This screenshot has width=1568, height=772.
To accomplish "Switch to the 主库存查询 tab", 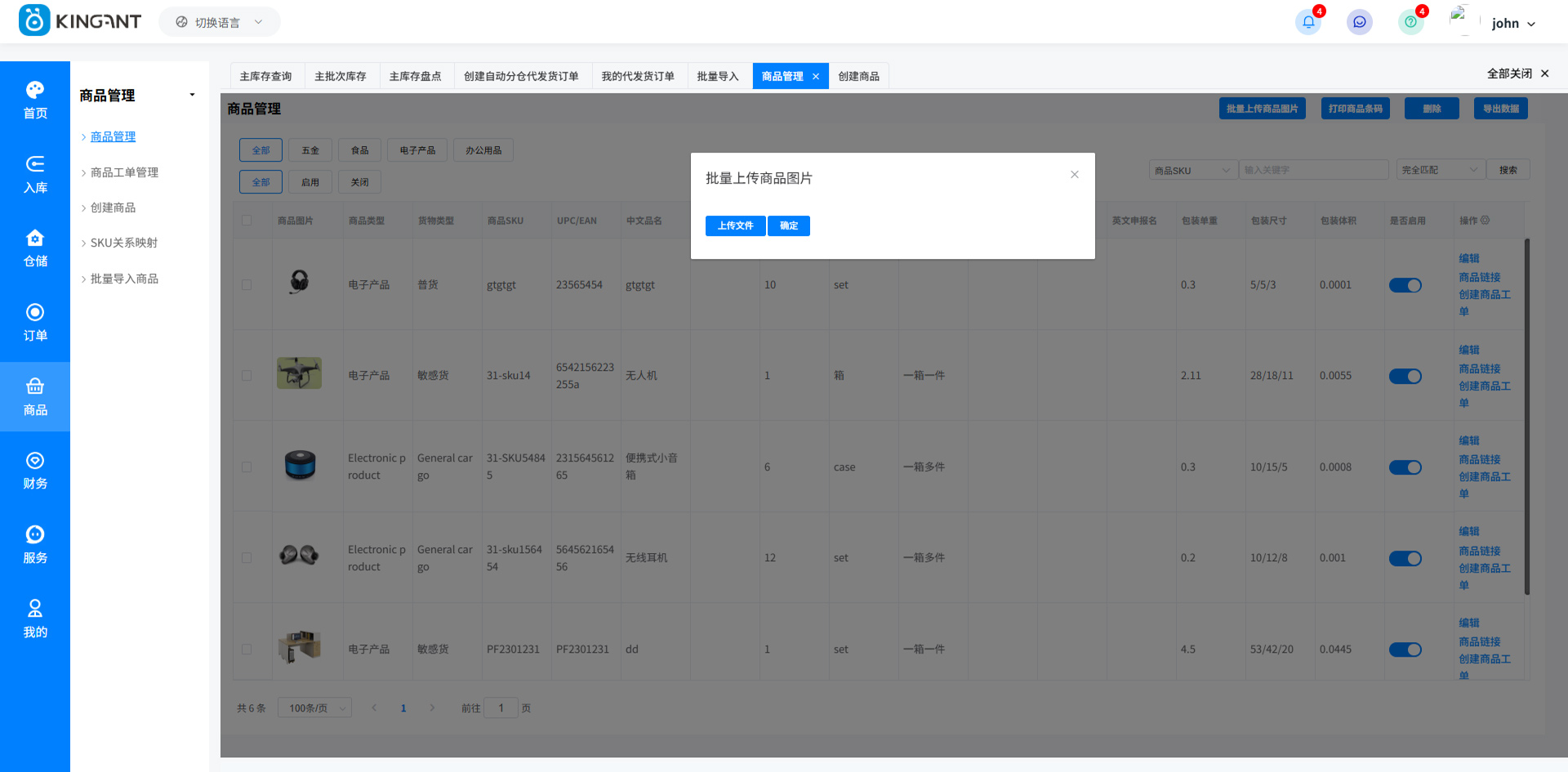I will (265, 76).
